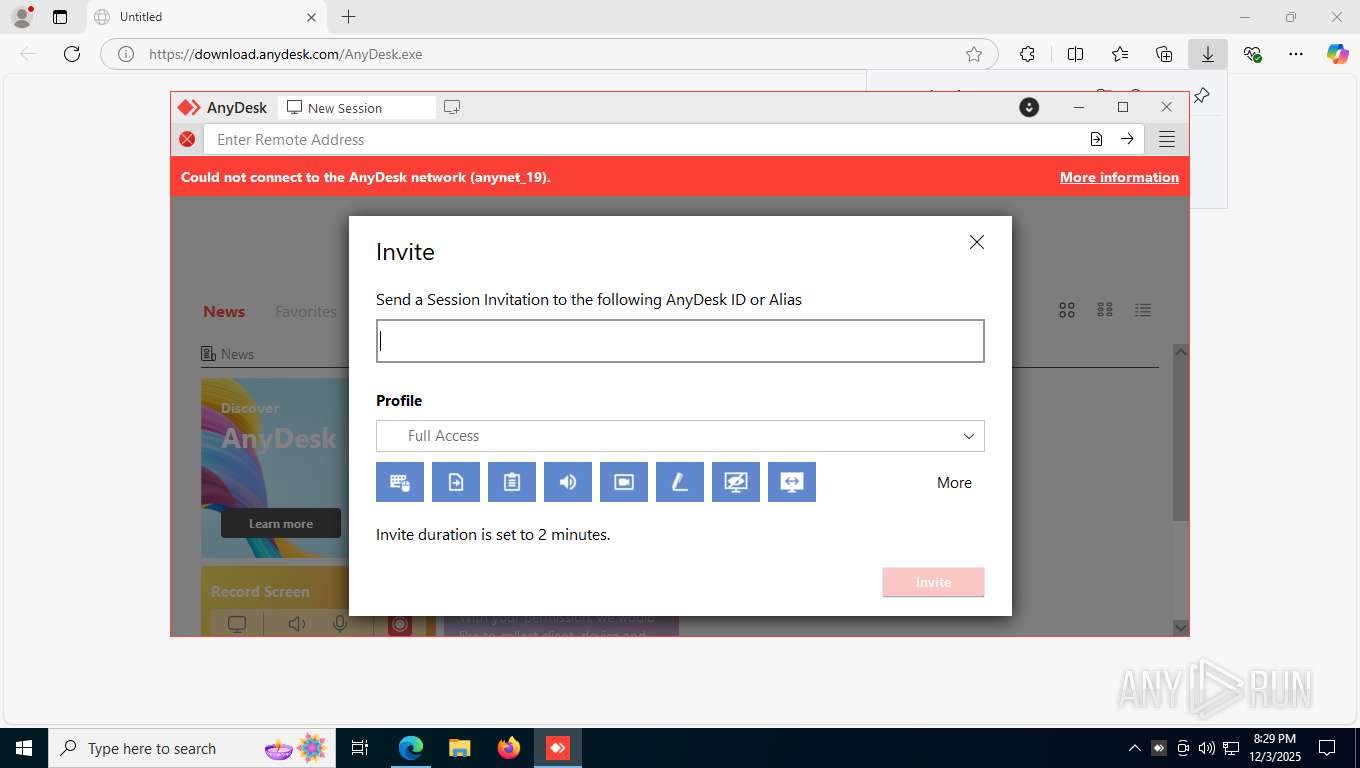Screen dimensions: 1360x768
Task: Close the Untitled browser tab
Action: point(311,17)
